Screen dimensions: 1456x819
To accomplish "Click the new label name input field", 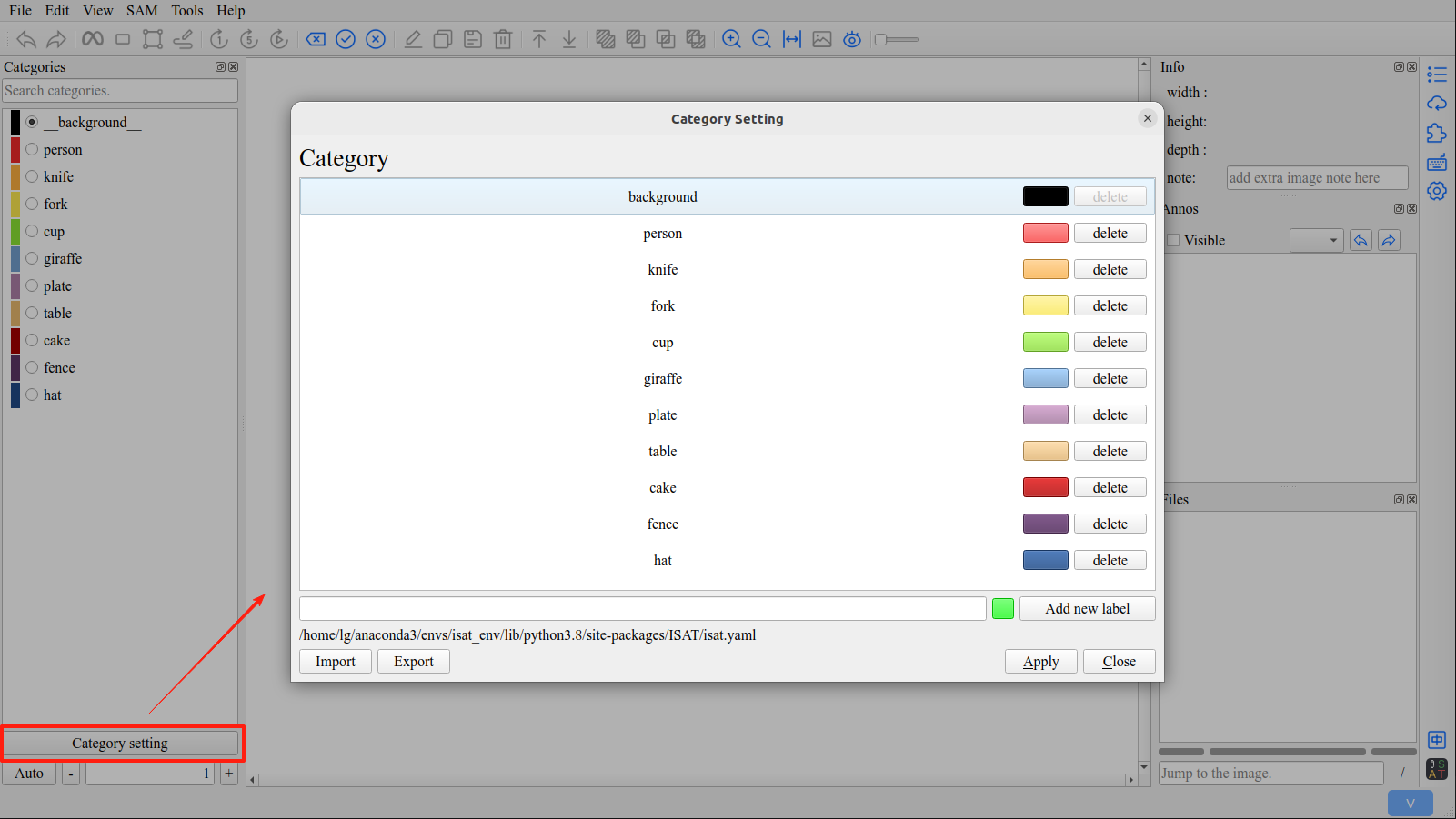I will click(643, 608).
